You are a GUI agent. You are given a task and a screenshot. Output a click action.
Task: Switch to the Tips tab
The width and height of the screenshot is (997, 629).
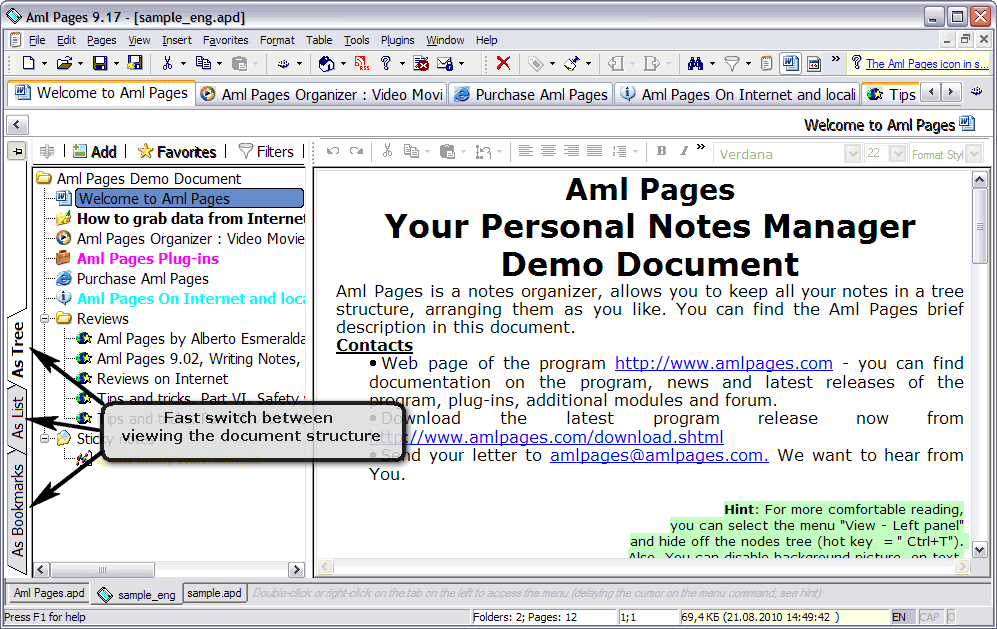(892, 95)
